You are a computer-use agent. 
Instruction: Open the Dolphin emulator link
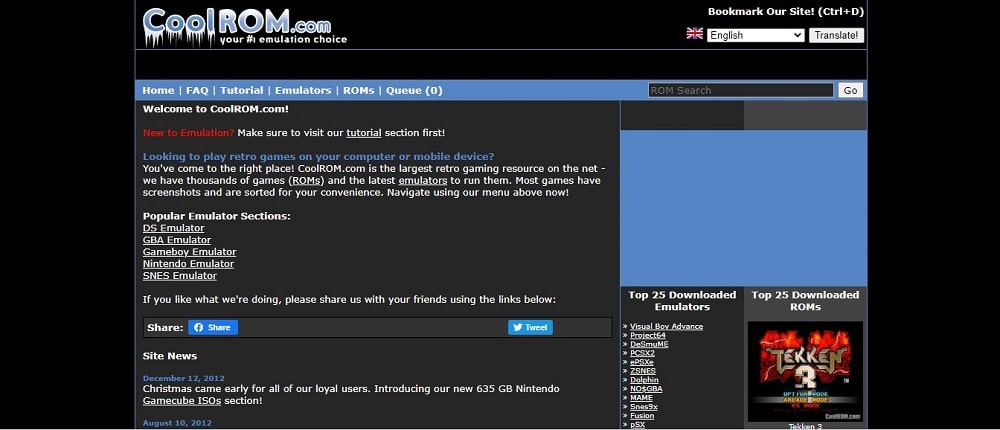644,380
